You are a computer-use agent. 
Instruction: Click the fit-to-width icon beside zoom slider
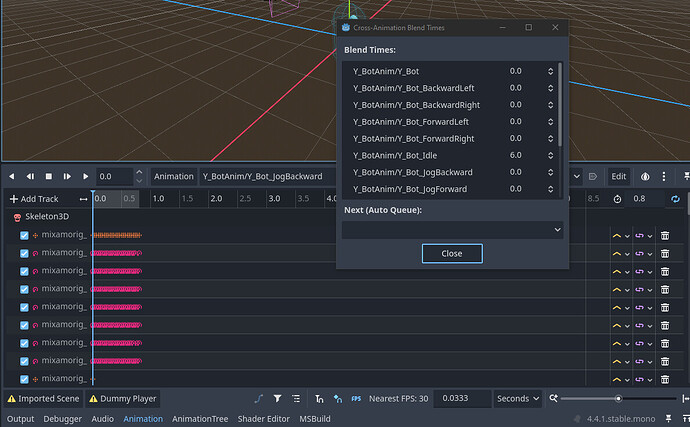click(686, 398)
